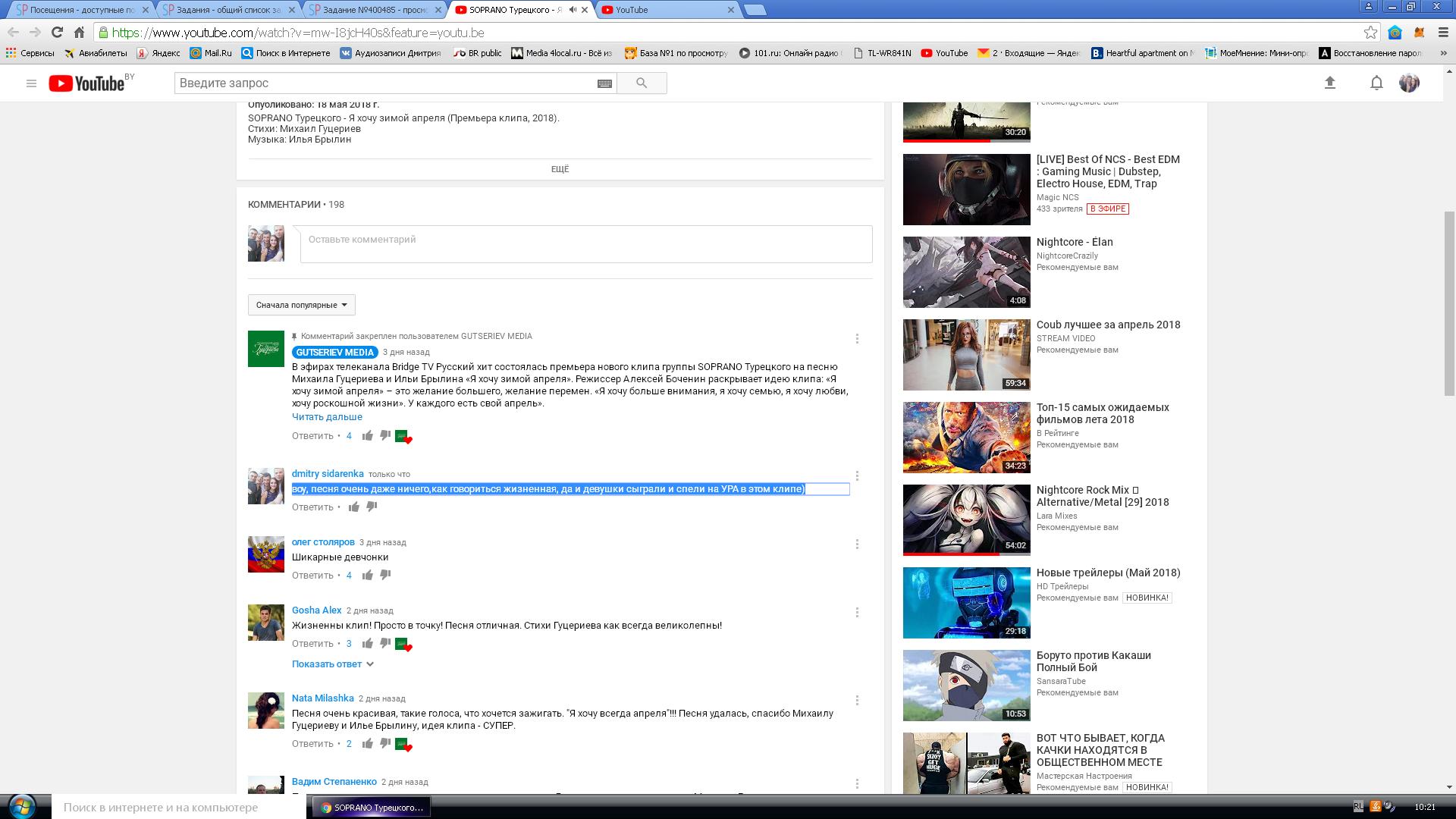Image resolution: width=1456 pixels, height=819 pixels.
Task: Select the SOPRANO Chrome taskbar button
Action: (x=372, y=808)
